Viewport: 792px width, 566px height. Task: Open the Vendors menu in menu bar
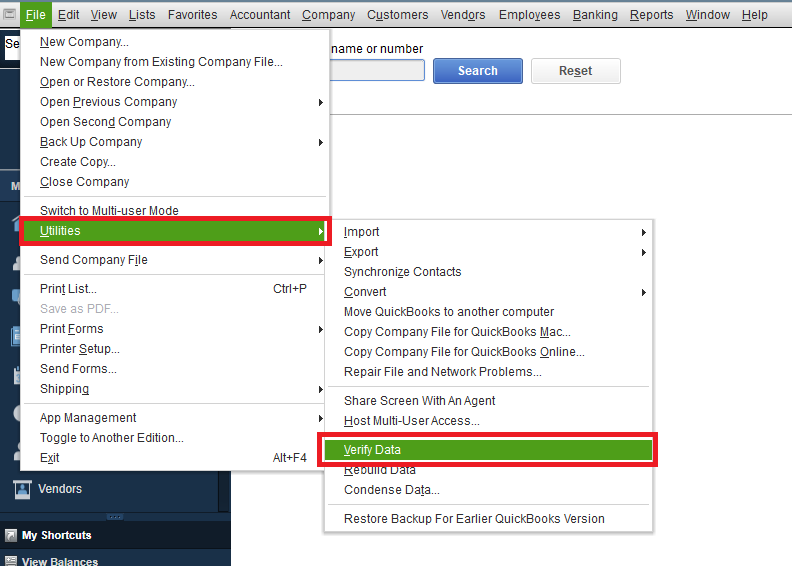[x=463, y=15]
